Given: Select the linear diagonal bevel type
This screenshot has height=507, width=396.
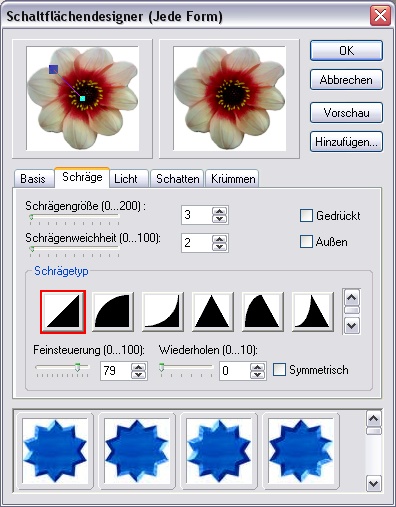Looking at the screenshot, I should click(x=63, y=312).
